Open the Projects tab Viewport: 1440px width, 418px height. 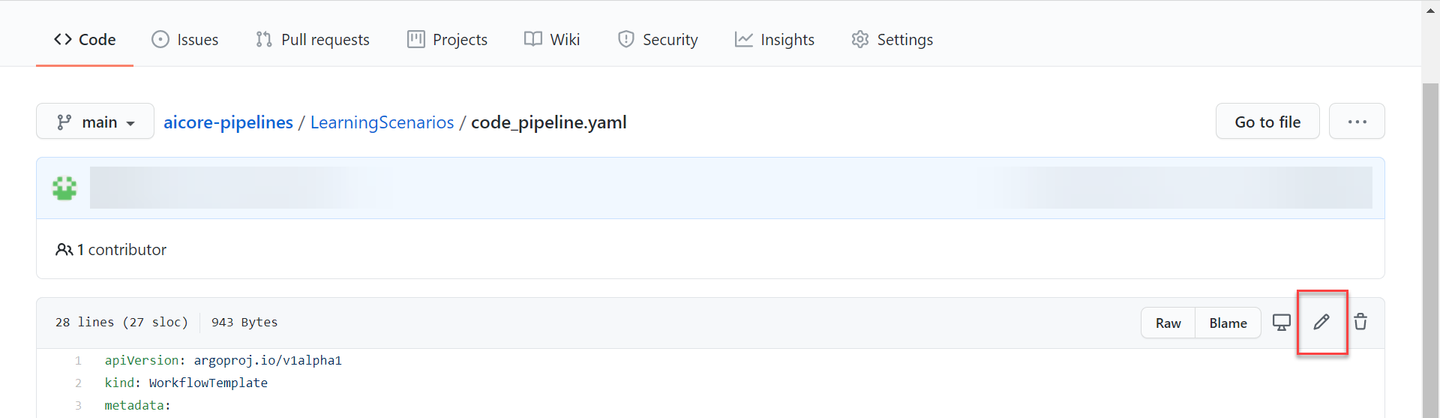click(447, 40)
